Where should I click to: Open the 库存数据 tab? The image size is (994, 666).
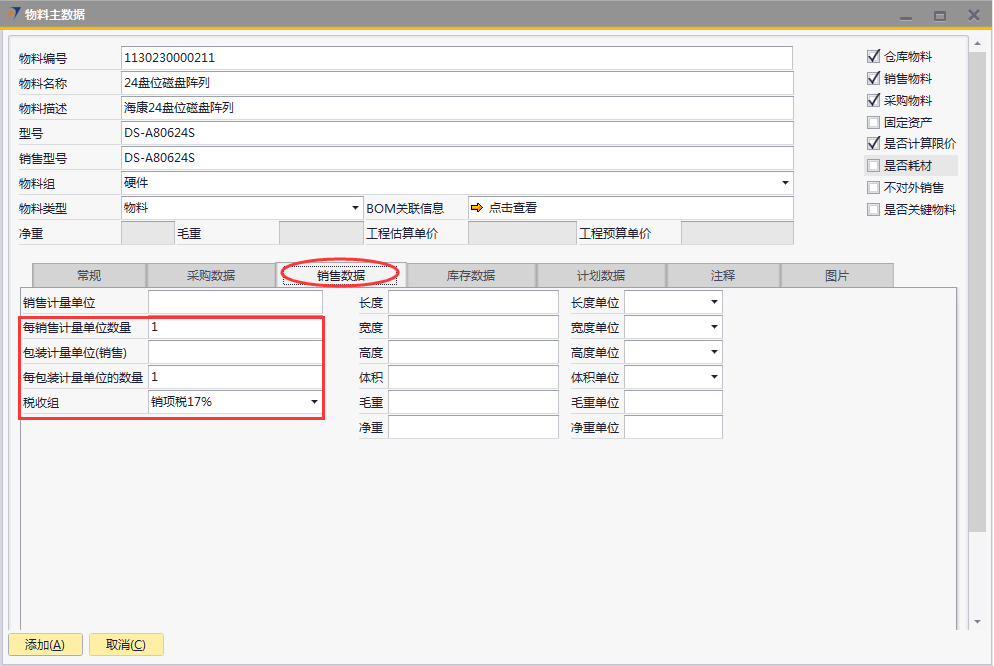(470, 276)
